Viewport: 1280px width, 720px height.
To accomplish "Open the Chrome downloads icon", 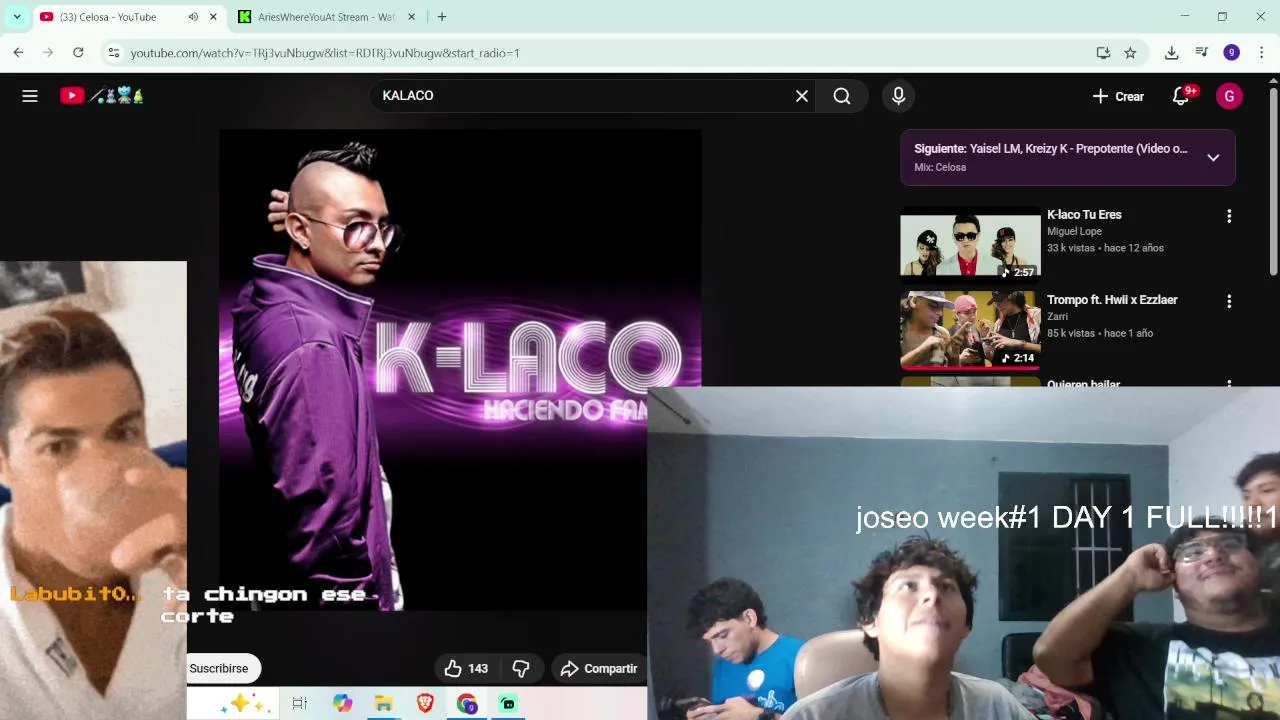I will click(x=1171, y=53).
